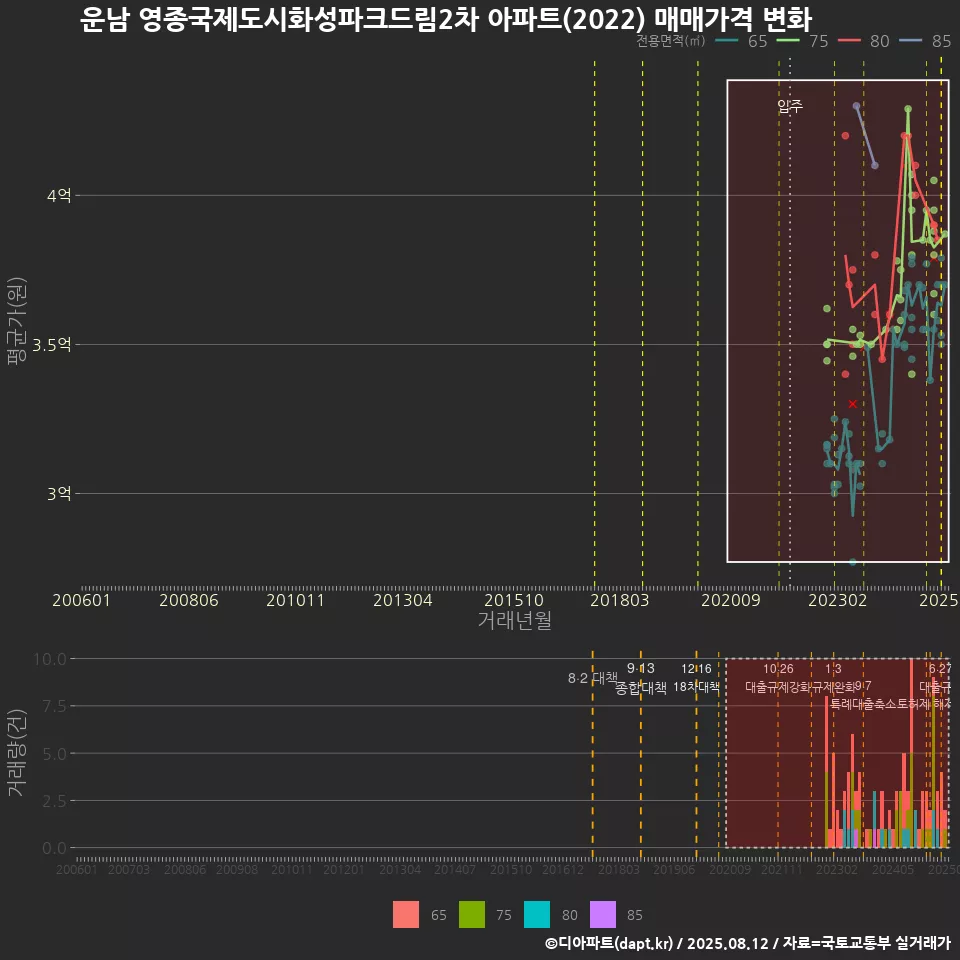
Task: Click the 7.5 volume axis label
Action: [x=54, y=707]
